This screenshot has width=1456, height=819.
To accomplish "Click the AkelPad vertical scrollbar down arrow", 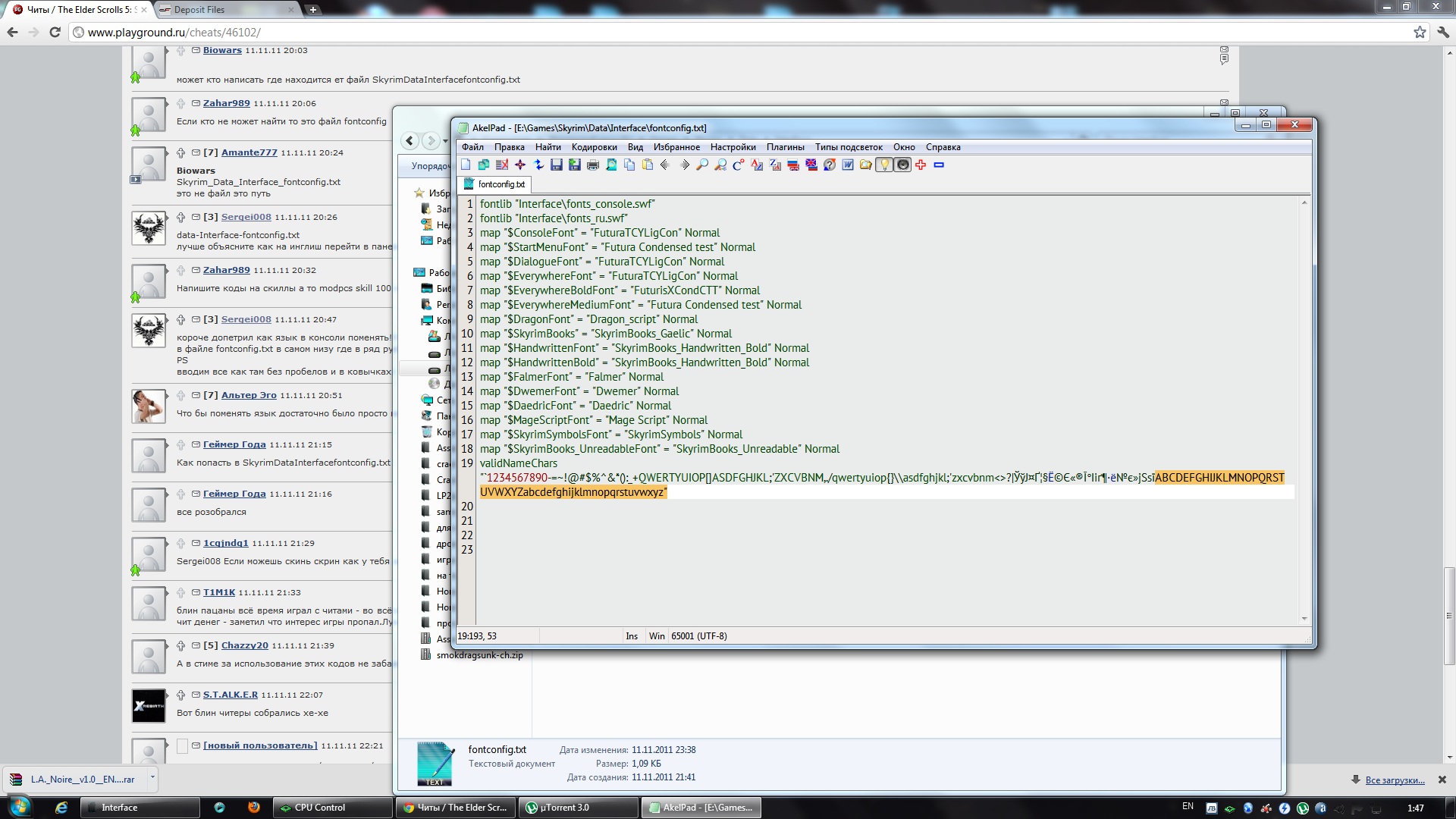I will 1304,619.
